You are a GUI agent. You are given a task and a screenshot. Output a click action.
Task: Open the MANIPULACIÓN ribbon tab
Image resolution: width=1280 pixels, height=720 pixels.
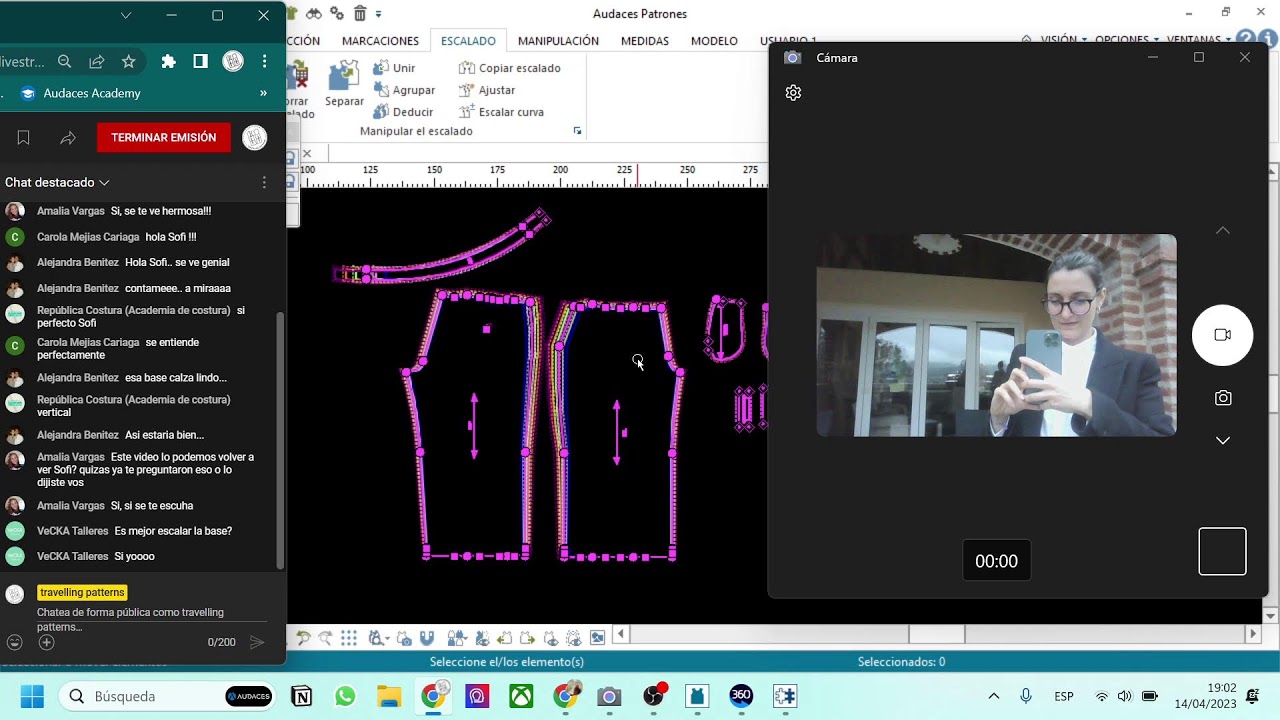[558, 41]
